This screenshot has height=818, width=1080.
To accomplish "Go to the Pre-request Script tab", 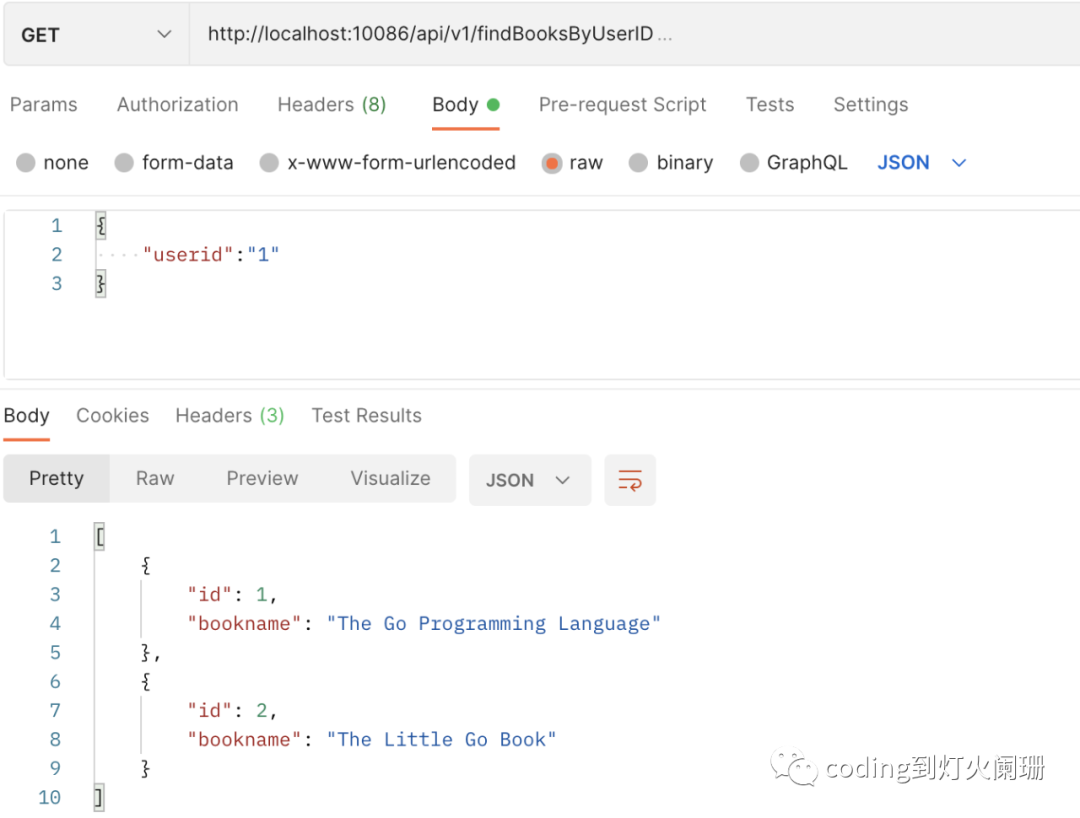I will [622, 105].
